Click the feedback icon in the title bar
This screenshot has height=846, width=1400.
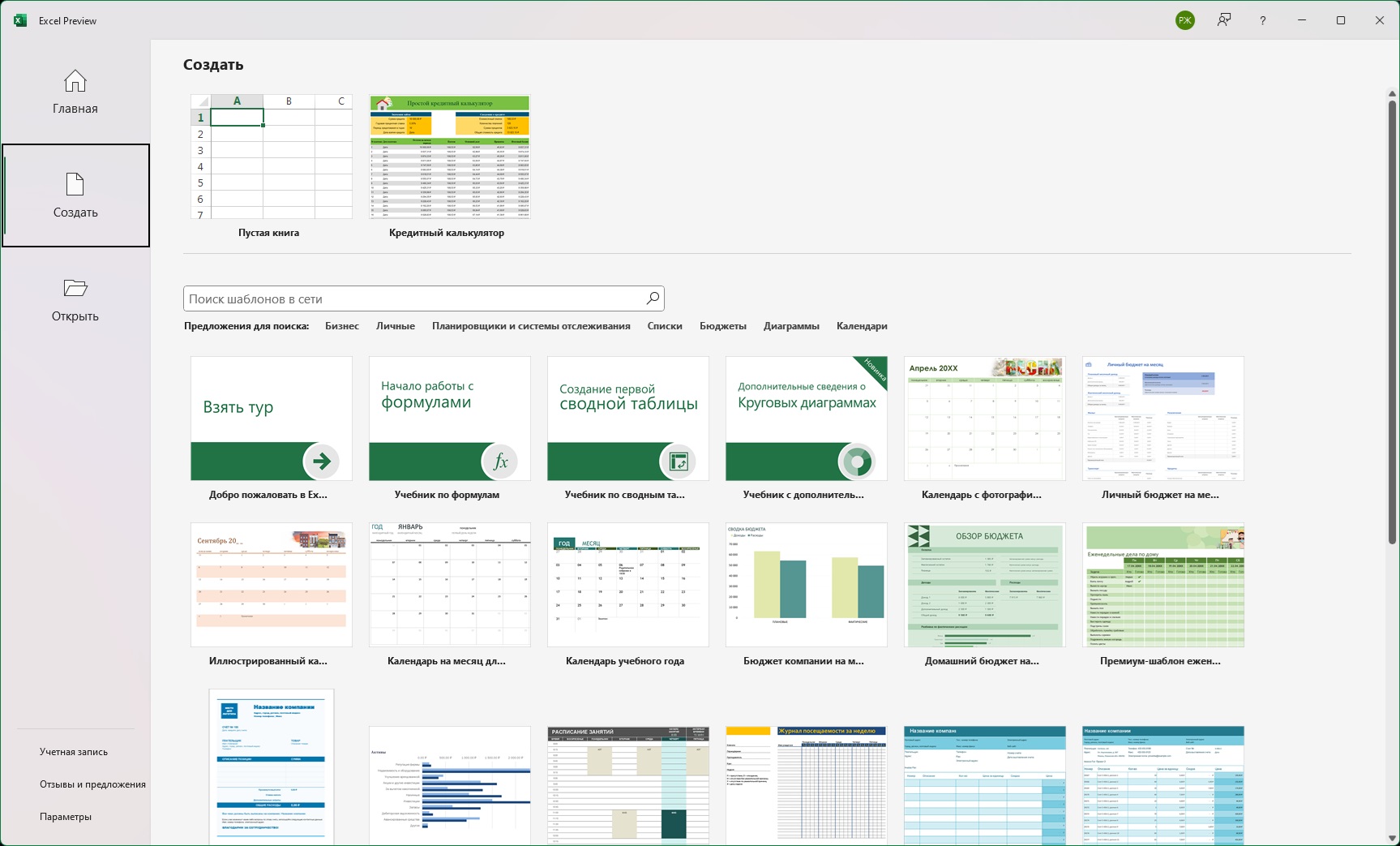point(1224,20)
